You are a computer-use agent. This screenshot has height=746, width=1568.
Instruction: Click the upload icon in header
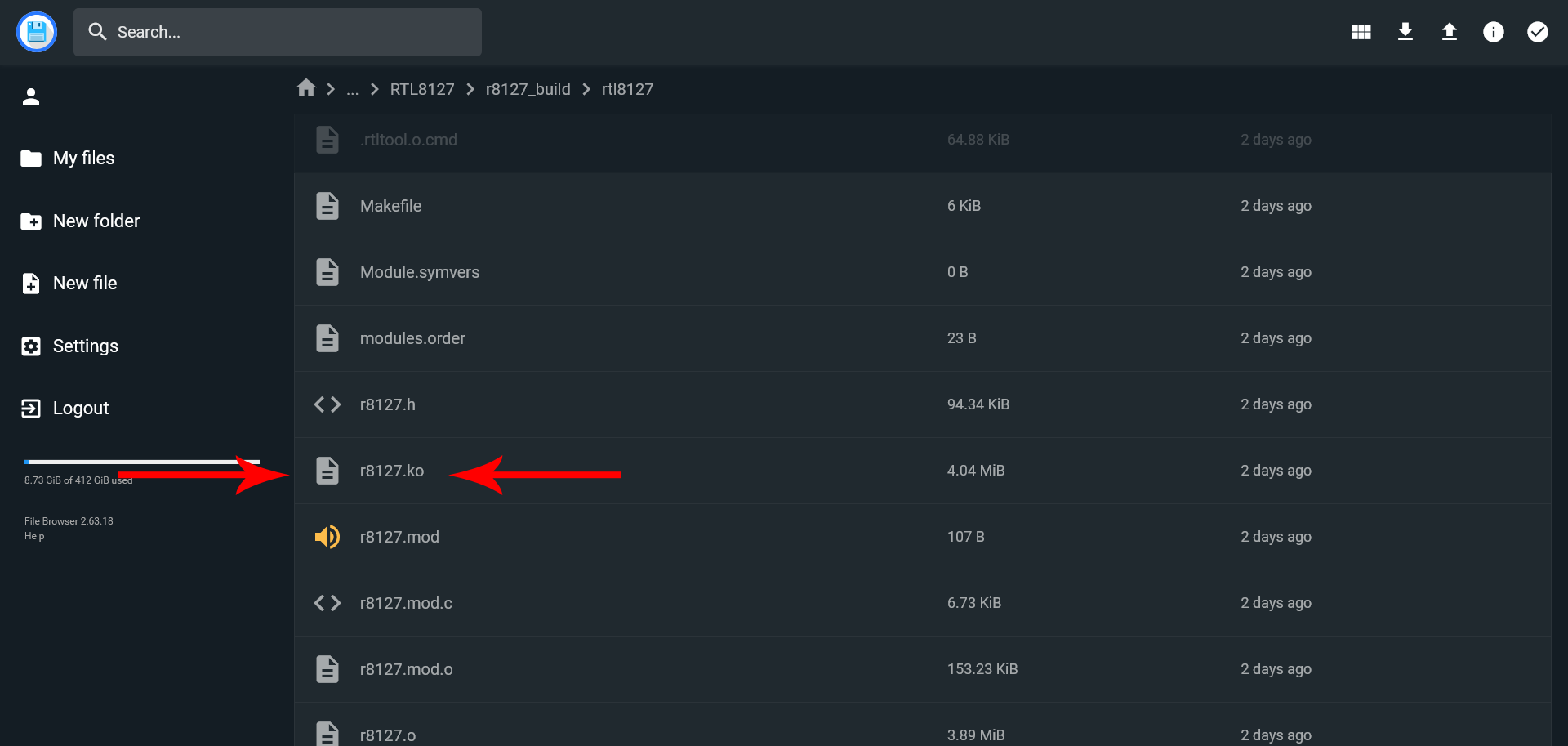point(1450,32)
